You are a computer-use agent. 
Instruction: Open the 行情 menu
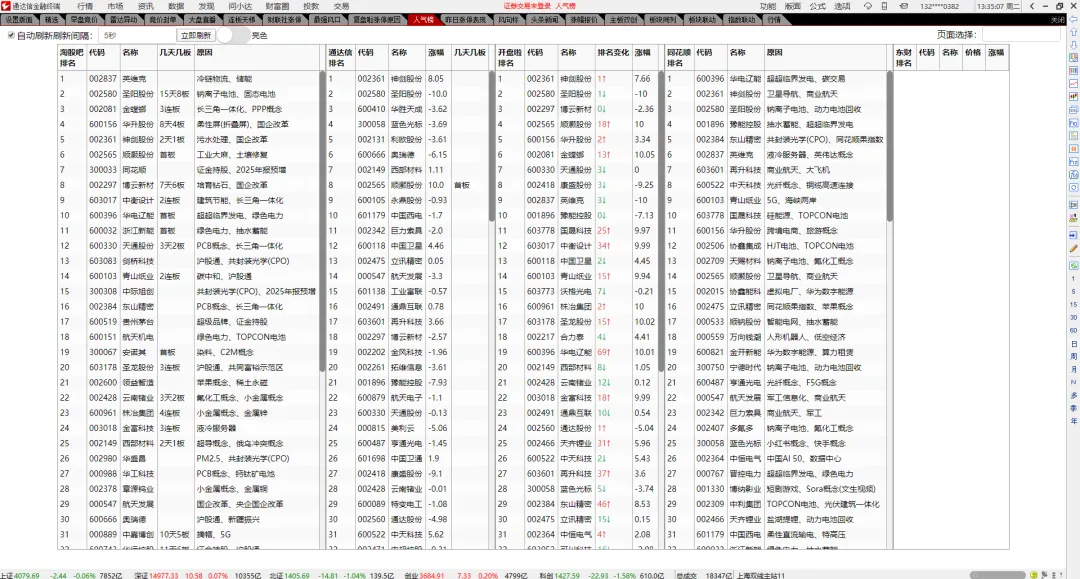pos(85,6)
